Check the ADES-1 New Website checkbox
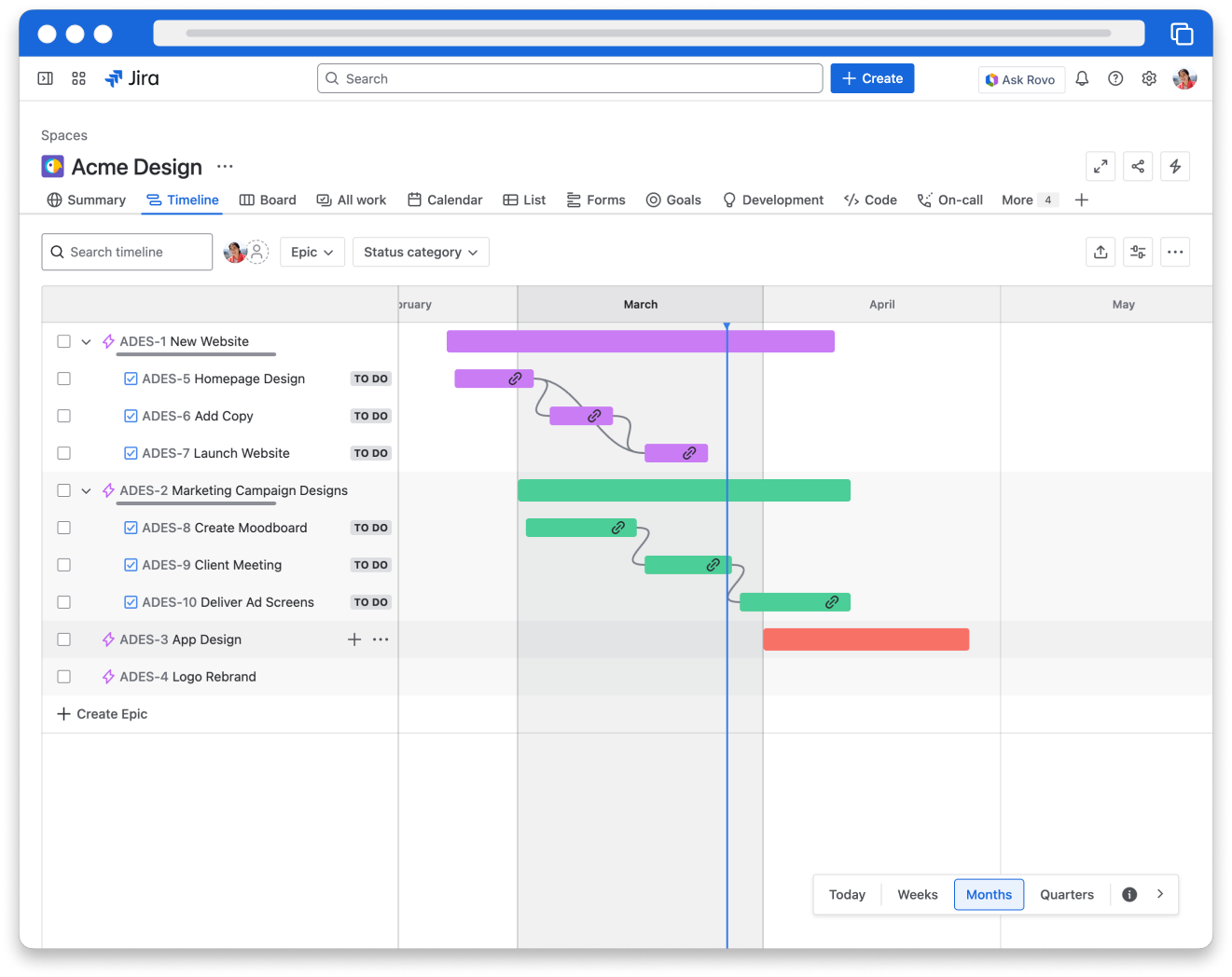Screen dimensions: 1232x977 (x=63, y=341)
